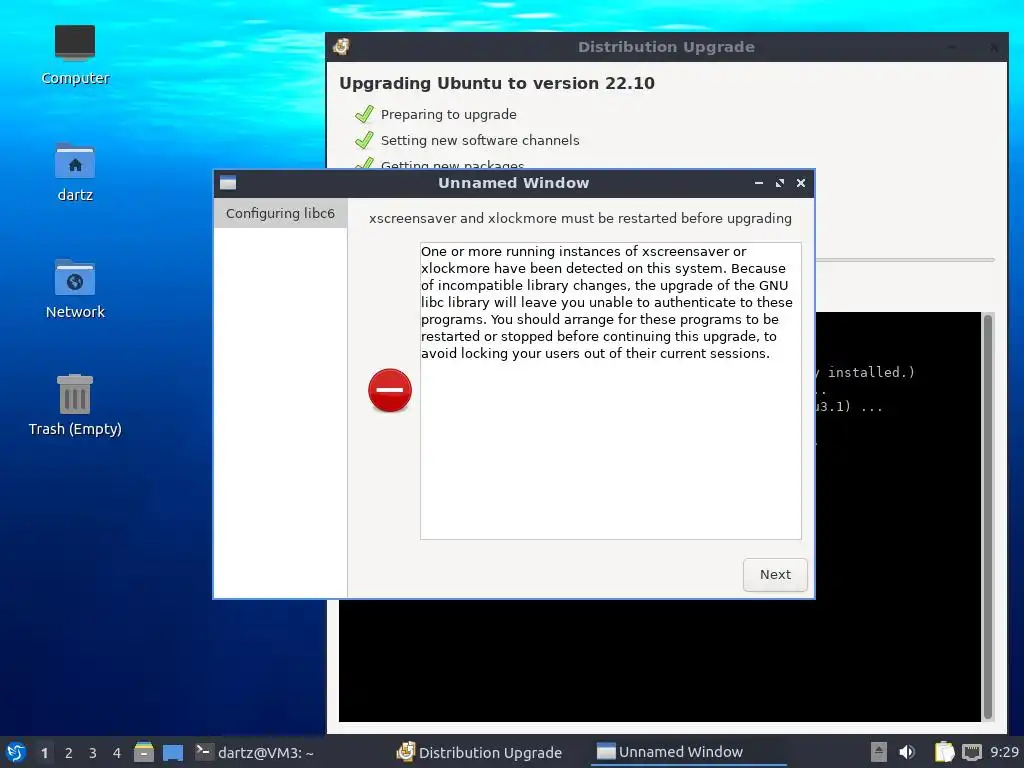Switch to workspace 4

117,753
